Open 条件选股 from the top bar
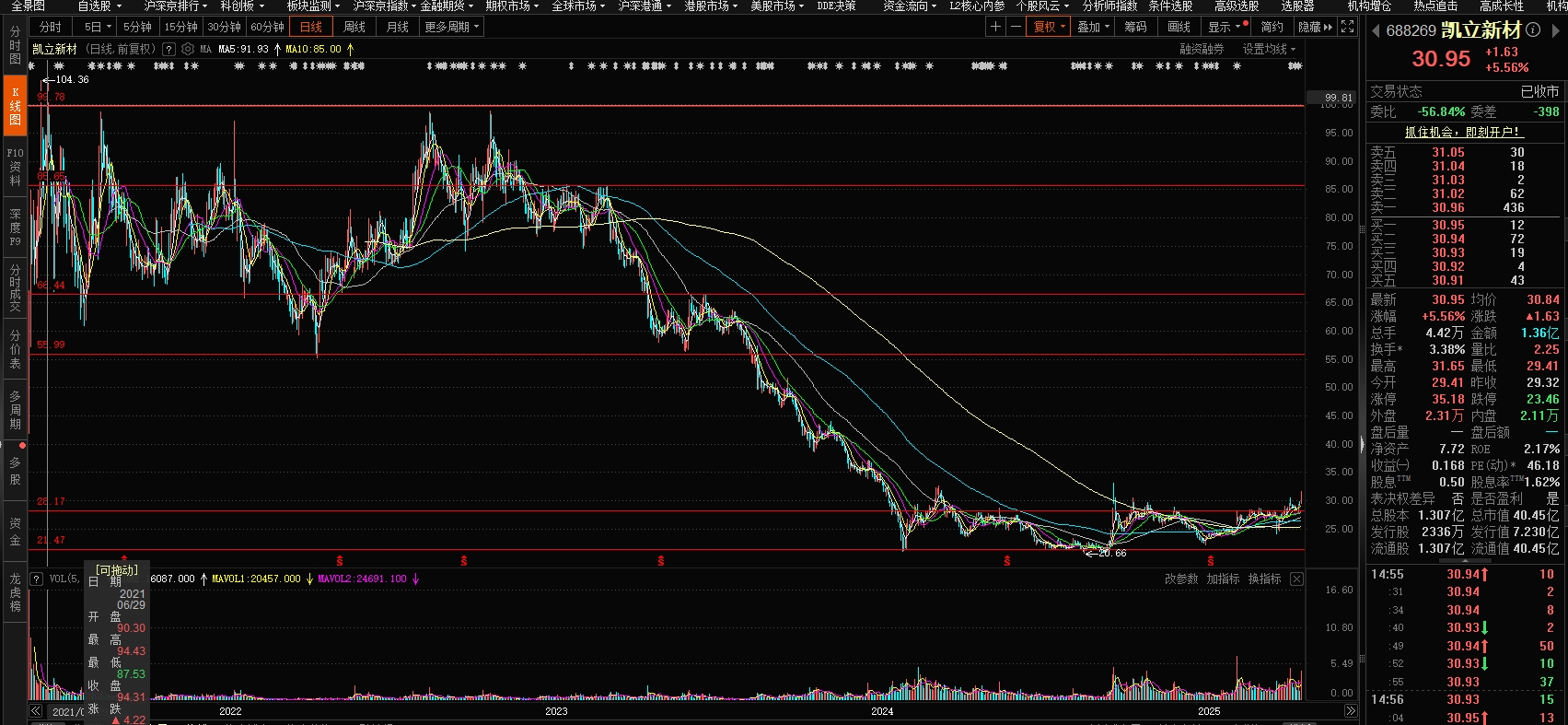This screenshot has width=1568, height=725. [x=1170, y=6]
